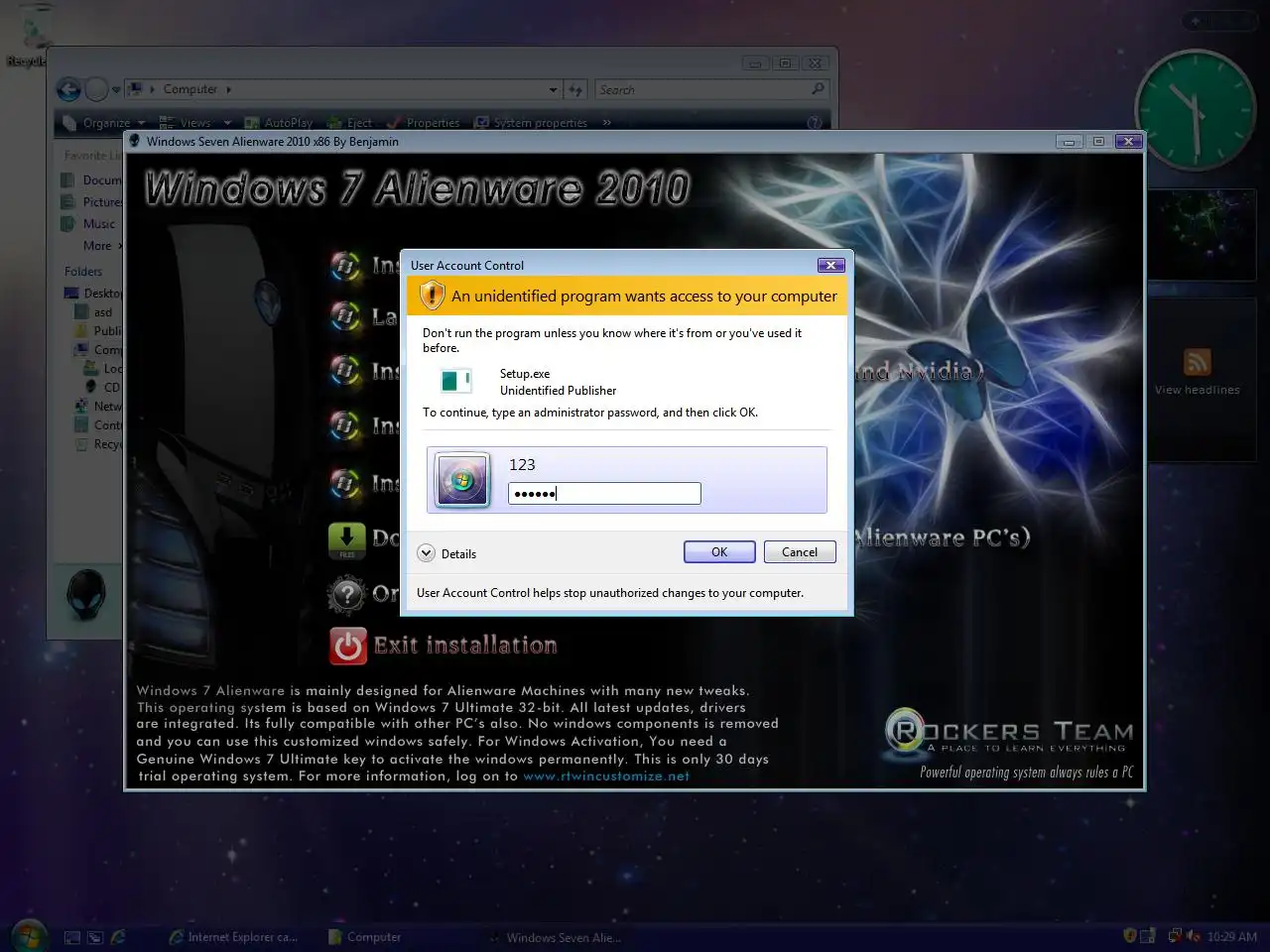The image size is (1270, 952).
Task: Focus the administrator password field
Action: [604, 493]
